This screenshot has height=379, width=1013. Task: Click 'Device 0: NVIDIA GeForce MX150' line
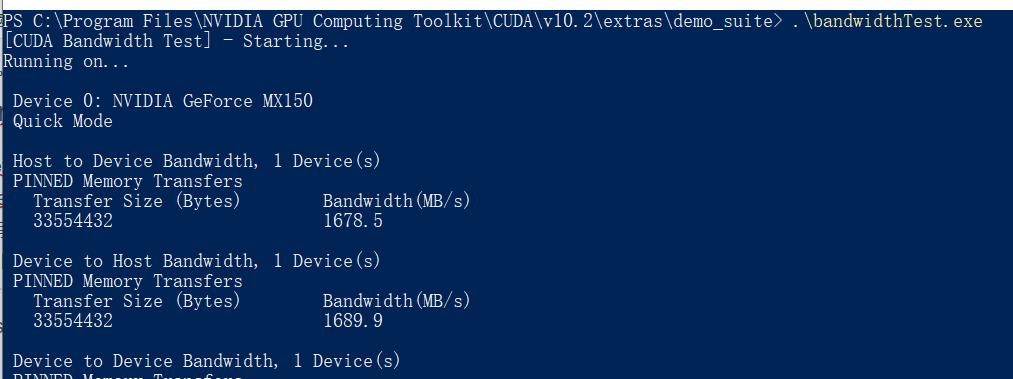click(163, 101)
